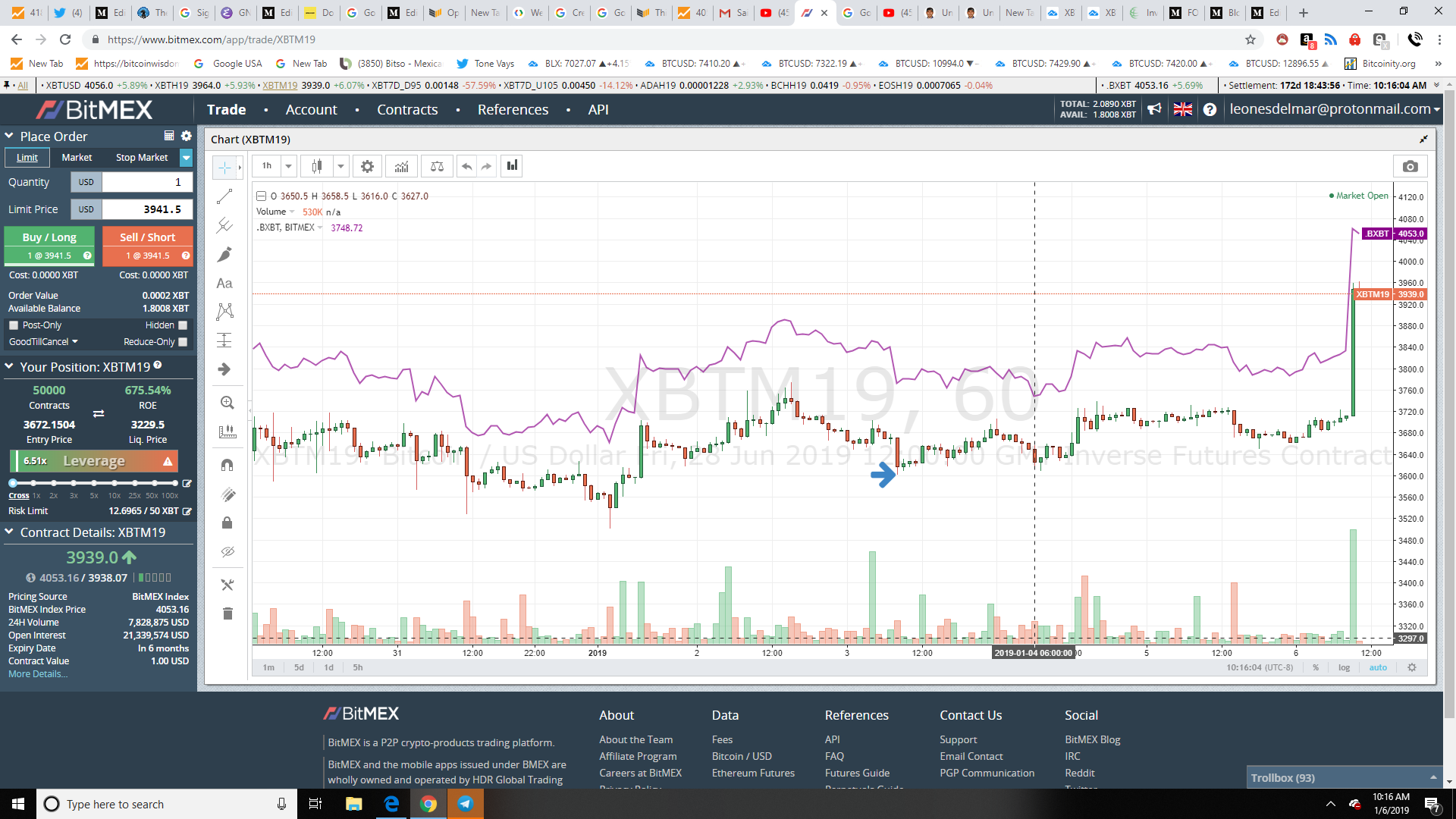Open the Trade menu
This screenshot has width=1456, height=819.
coord(226,109)
